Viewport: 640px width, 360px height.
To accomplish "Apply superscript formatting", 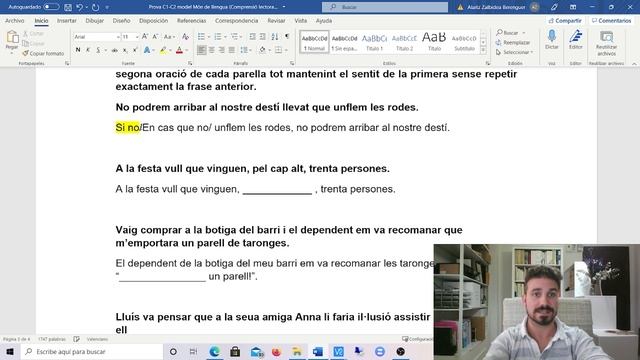I will 135,50.
